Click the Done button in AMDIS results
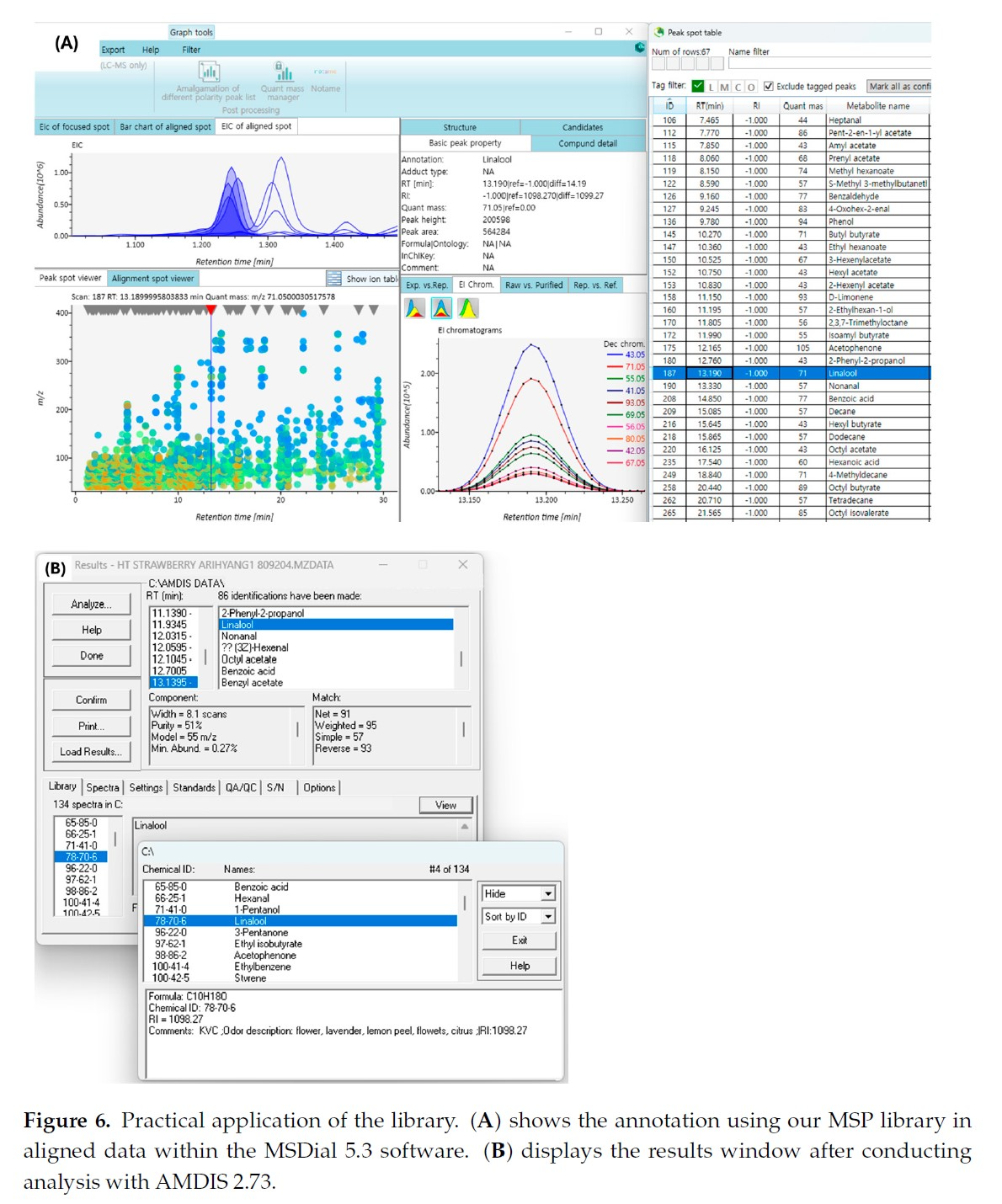 (91, 655)
